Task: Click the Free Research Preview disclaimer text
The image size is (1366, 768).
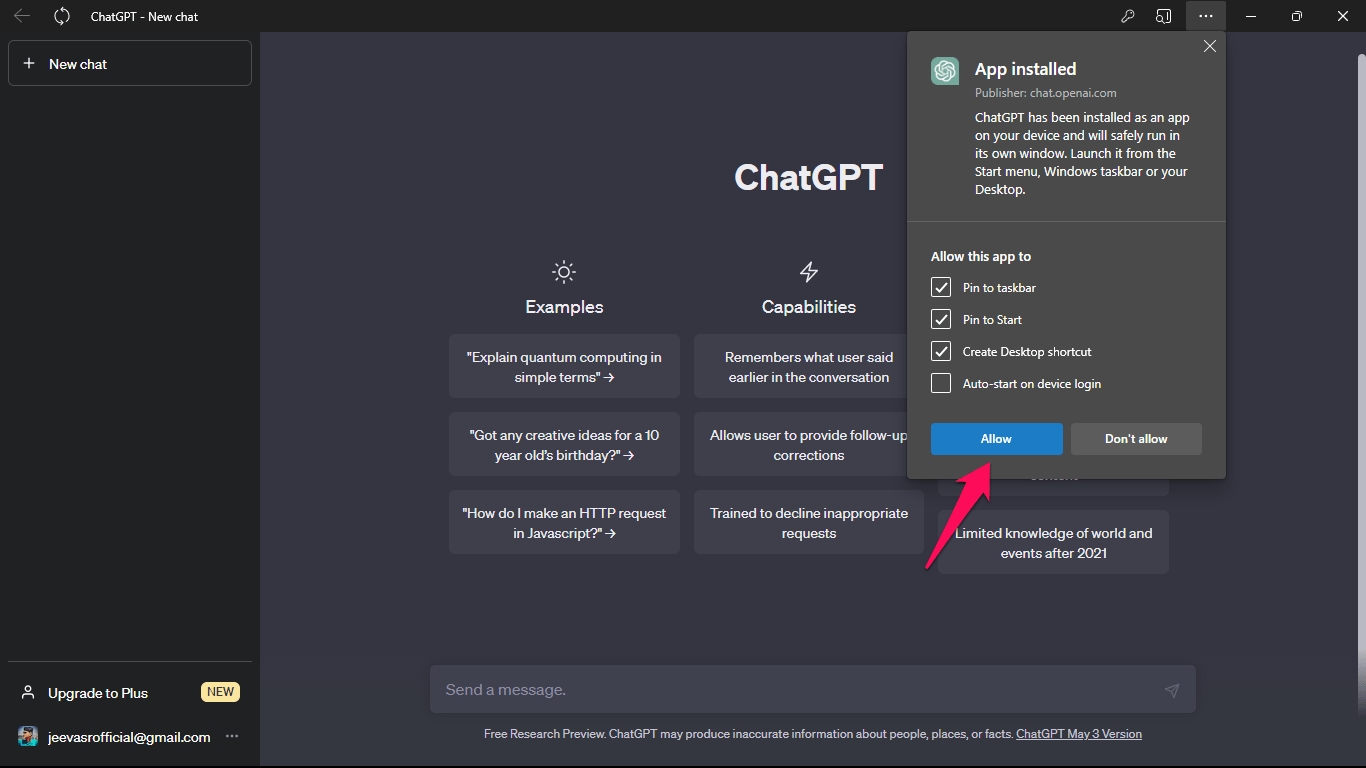Action: click(748, 734)
